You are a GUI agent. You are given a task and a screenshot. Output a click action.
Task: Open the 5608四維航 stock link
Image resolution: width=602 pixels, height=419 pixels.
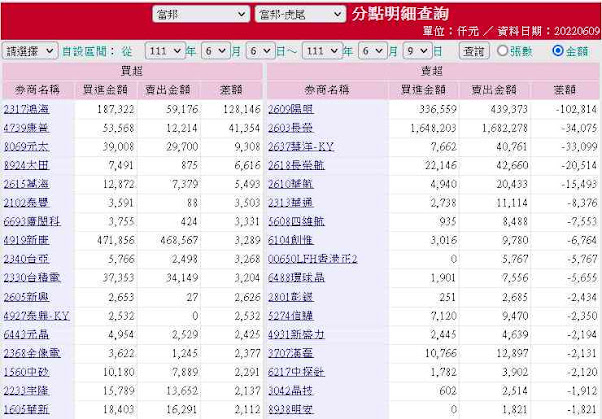click(296, 221)
